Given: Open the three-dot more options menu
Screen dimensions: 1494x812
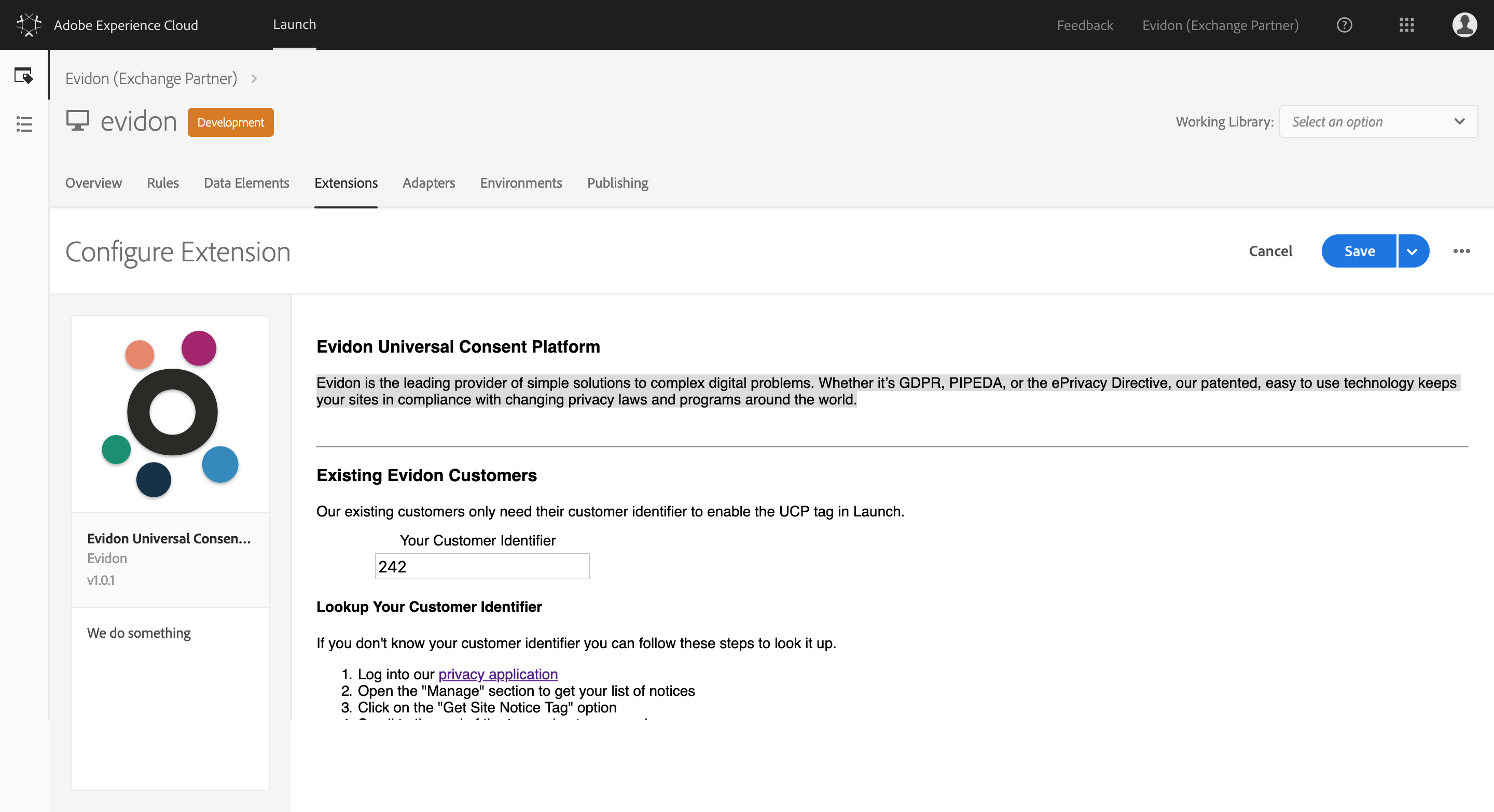Looking at the screenshot, I should coord(1461,251).
